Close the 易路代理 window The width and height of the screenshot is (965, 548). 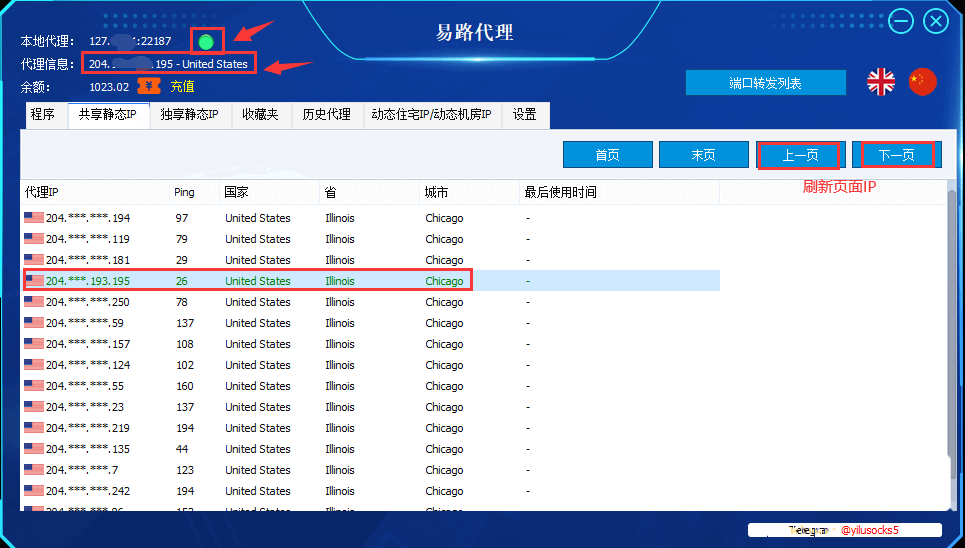[935, 22]
